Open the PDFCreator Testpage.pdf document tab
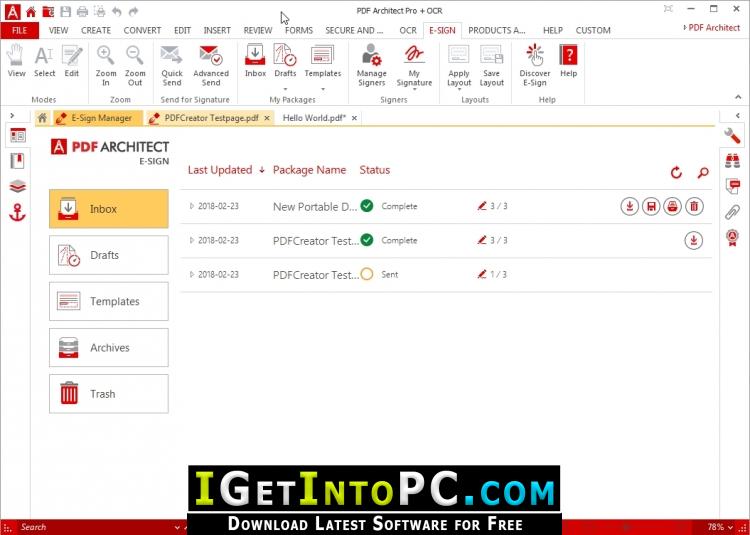Screen dimensions: 750x535 211,118
